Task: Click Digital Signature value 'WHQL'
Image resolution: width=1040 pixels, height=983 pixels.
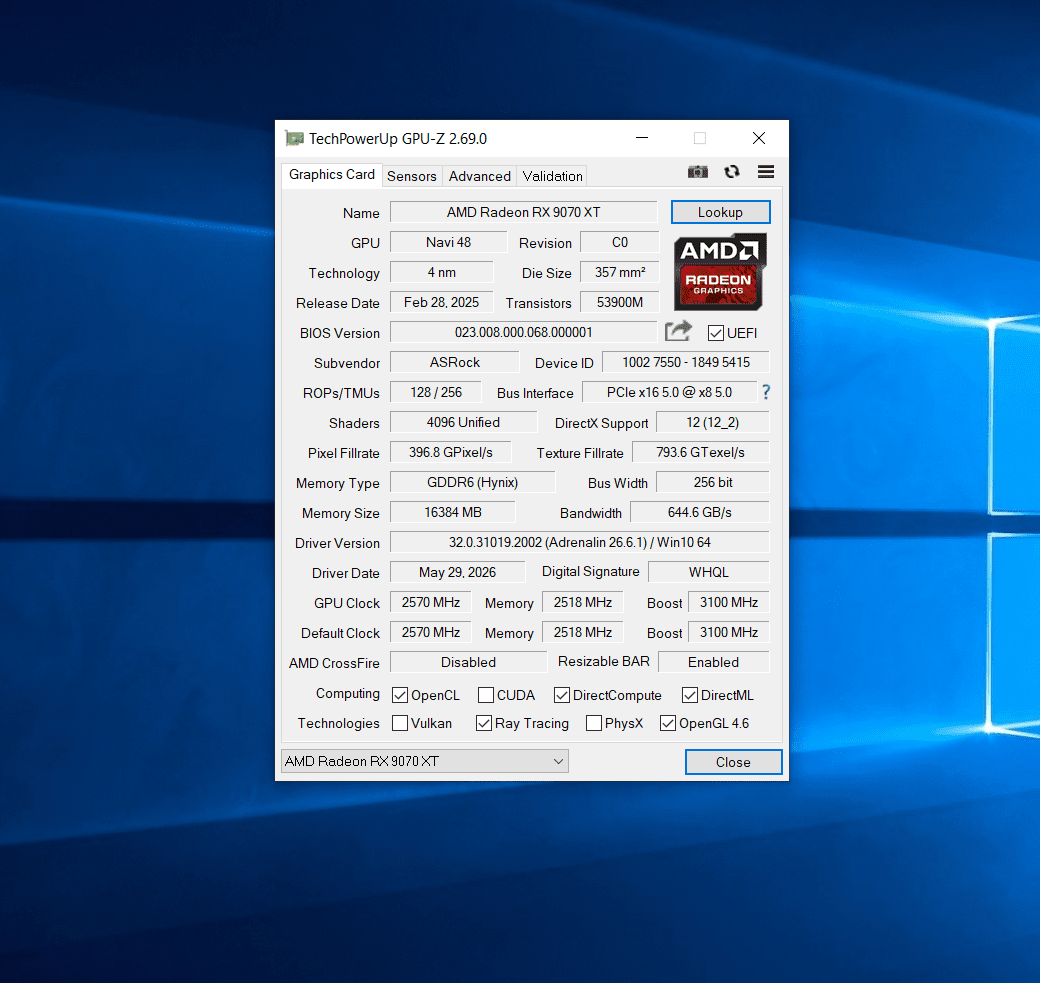Action: pyautogui.click(x=709, y=572)
